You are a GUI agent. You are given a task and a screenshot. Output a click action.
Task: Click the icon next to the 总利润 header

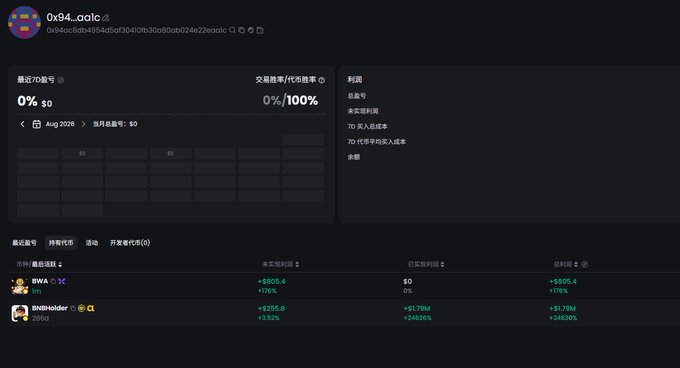click(x=585, y=264)
